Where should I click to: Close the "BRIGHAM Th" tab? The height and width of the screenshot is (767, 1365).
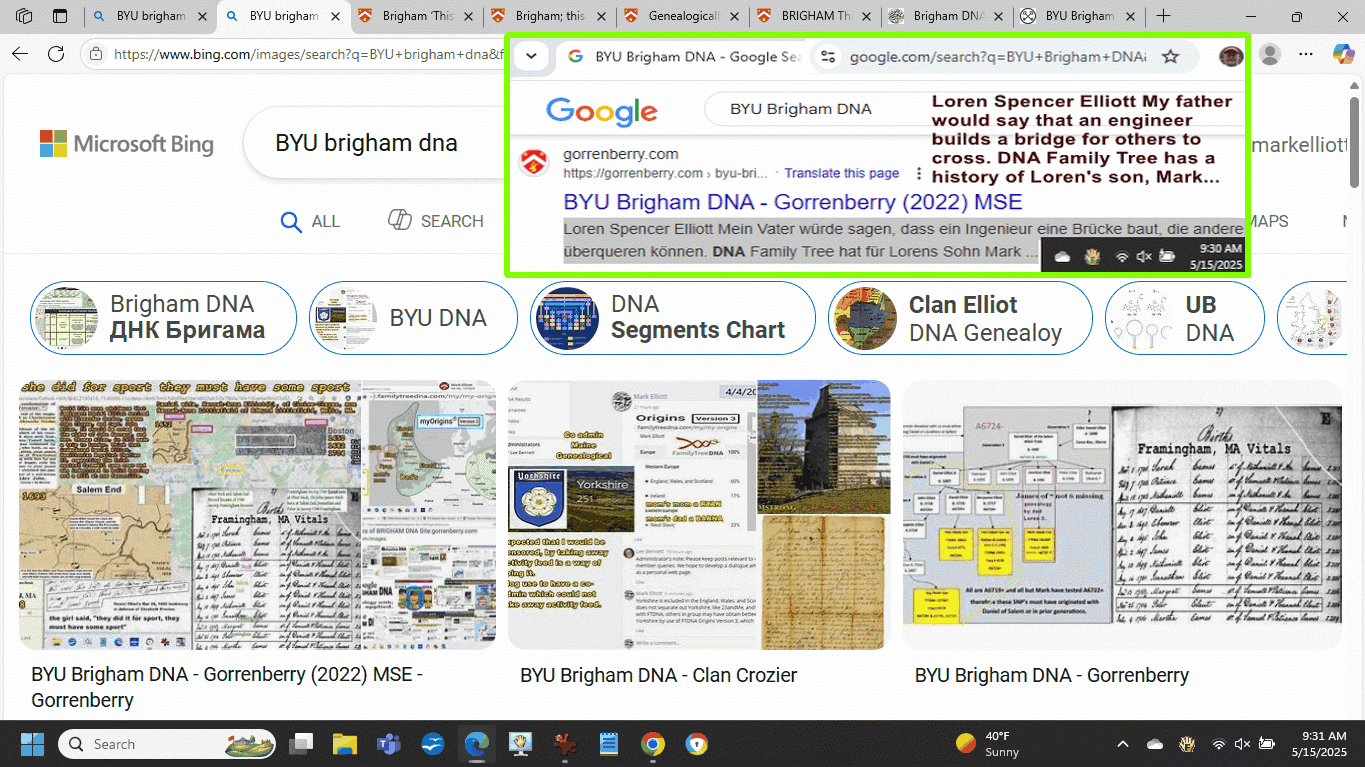click(866, 16)
